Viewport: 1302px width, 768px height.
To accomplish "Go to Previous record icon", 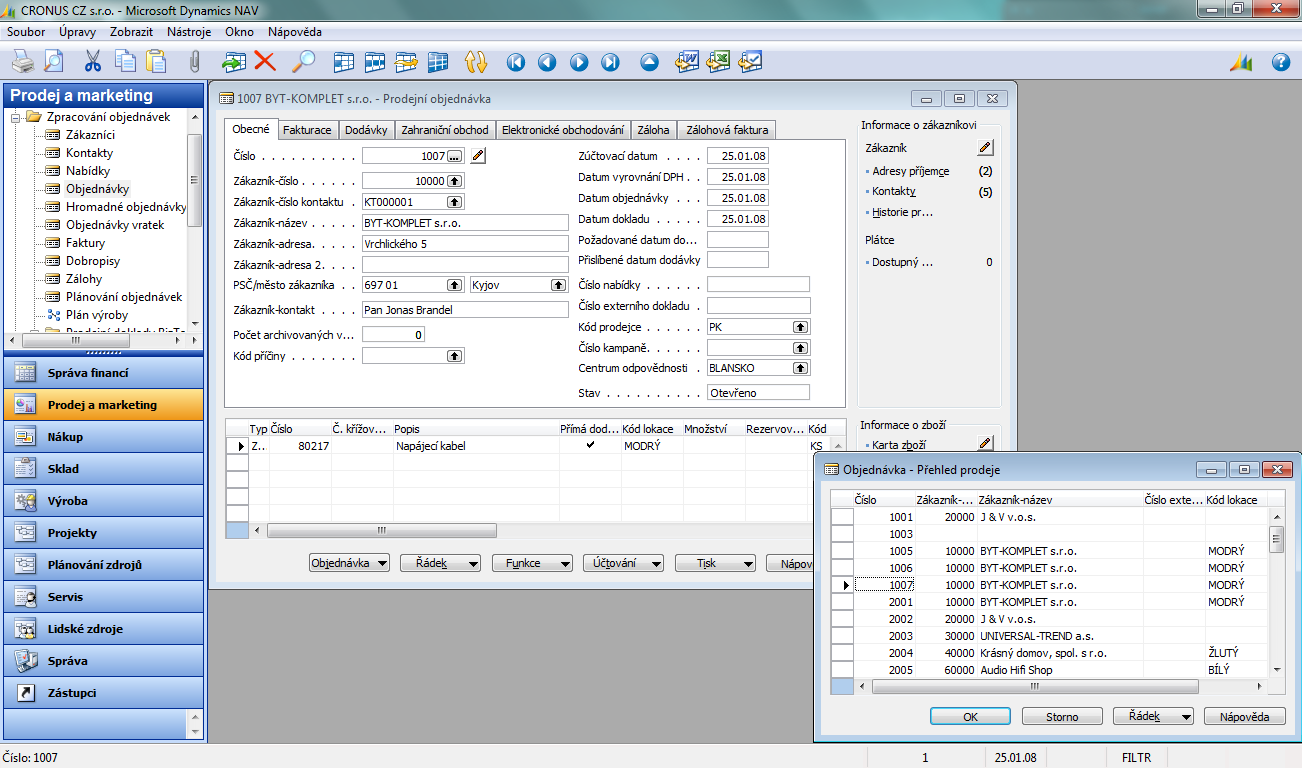I will tap(547, 62).
